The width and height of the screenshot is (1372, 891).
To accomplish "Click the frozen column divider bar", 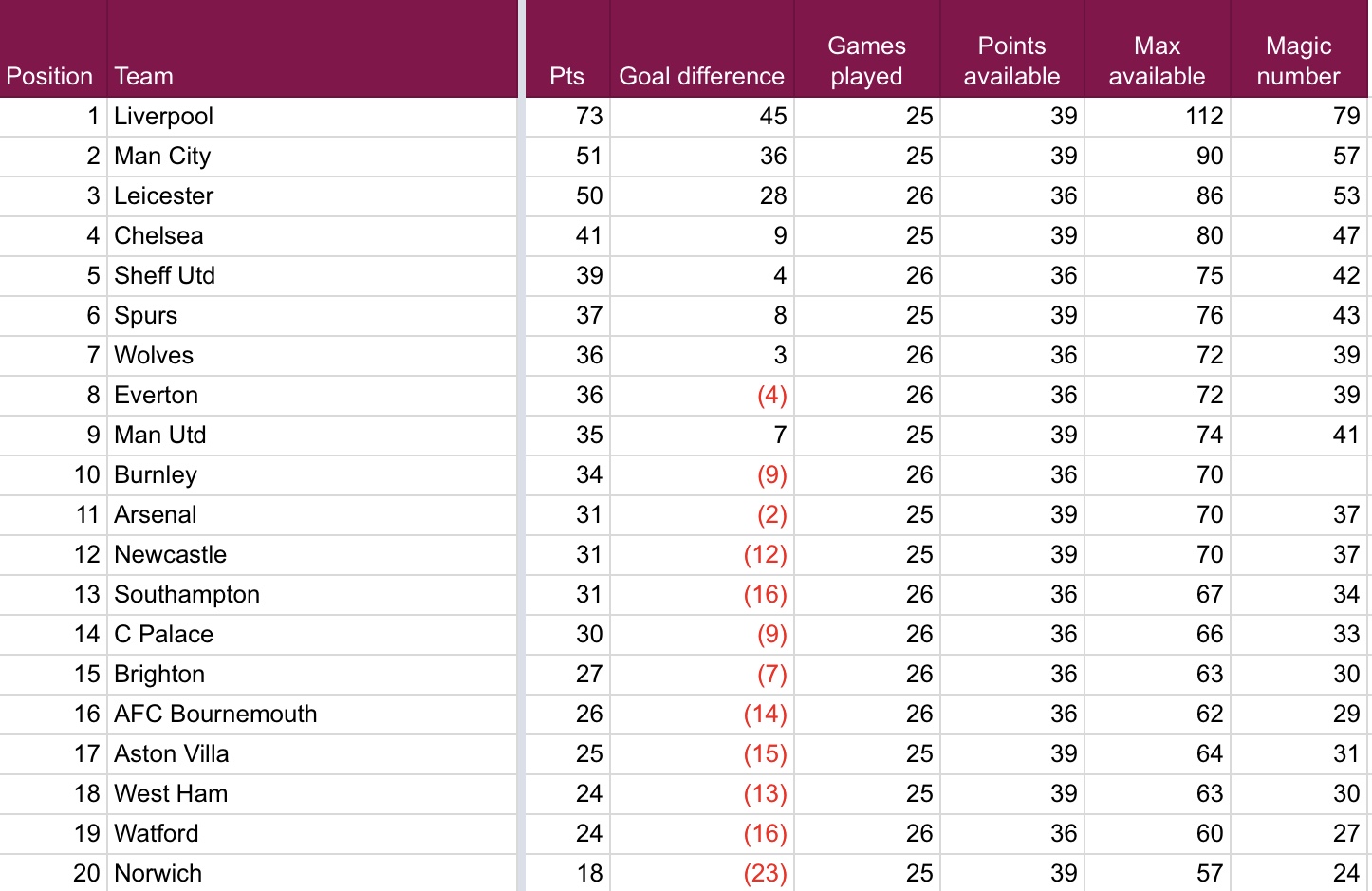I will click(521, 445).
